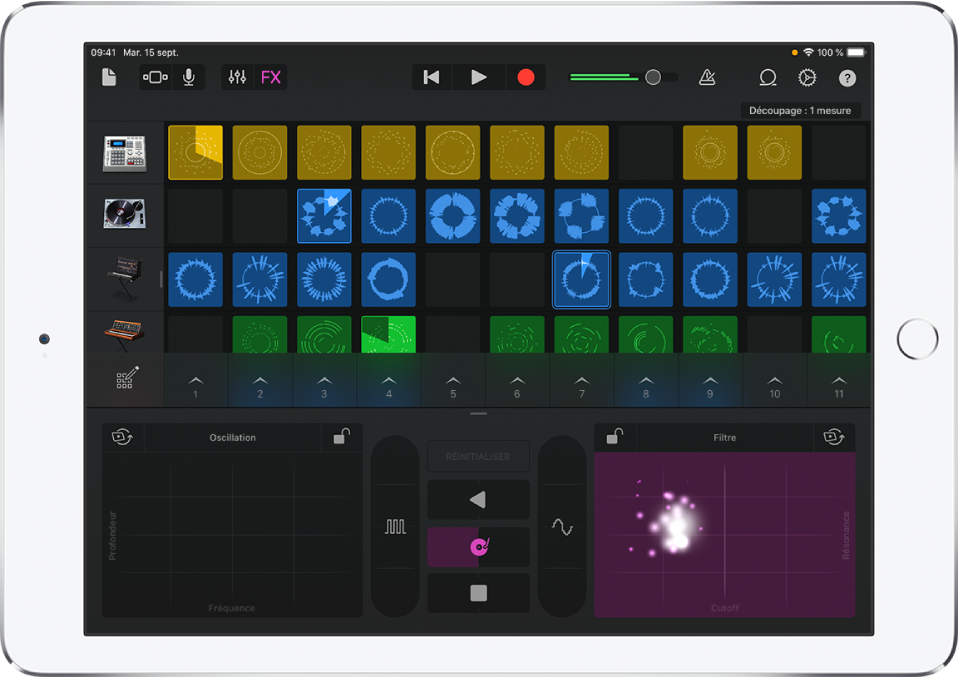Open the track mixer controls
This screenshot has width=958, height=678.
click(x=237, y=77)
